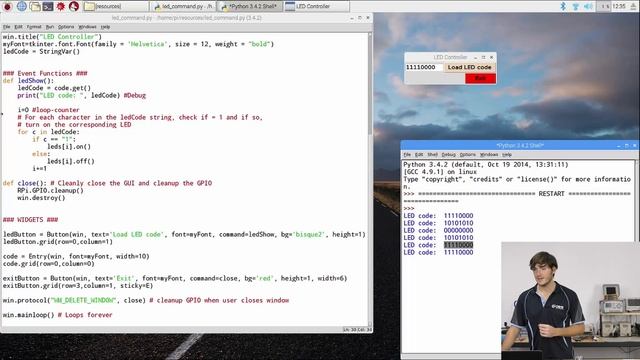The width and height of the screenshot is (640, 360).
Task: Click the '### WIDGETS ###' comment in editor
Action: 31,220
